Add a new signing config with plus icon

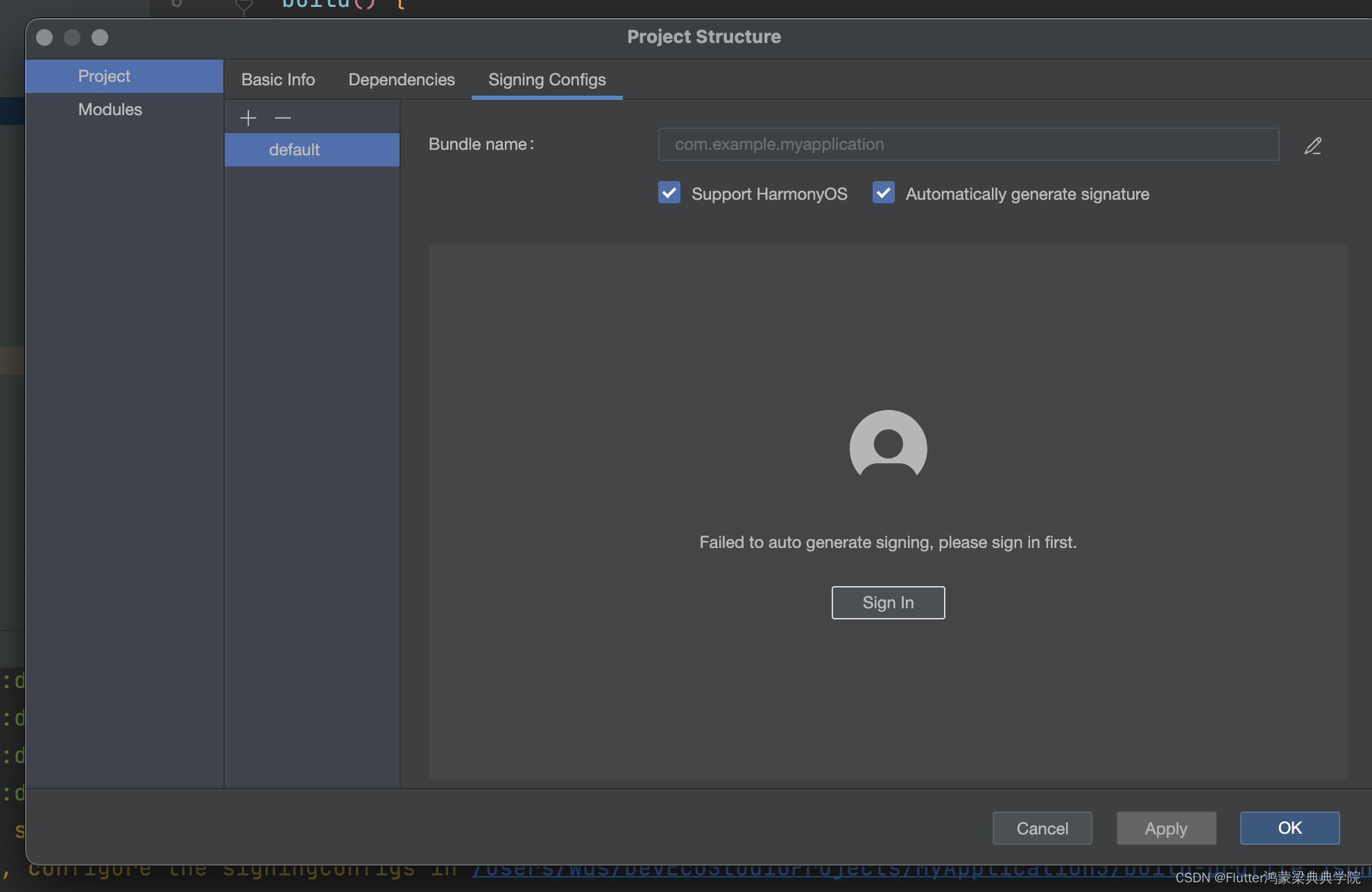pos(248,118)
